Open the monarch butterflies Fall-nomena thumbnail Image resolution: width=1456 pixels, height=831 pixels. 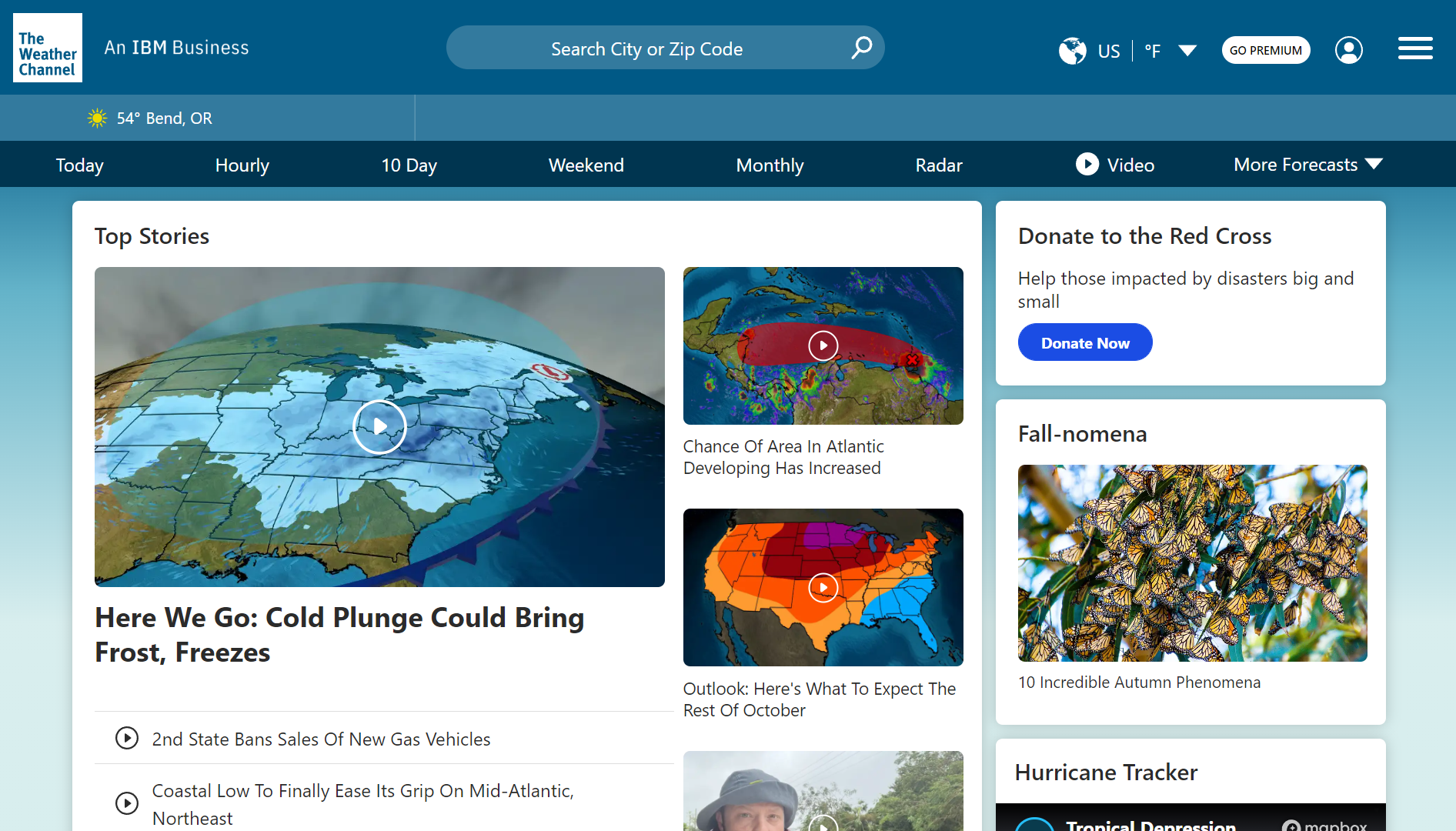[1192, 562]
